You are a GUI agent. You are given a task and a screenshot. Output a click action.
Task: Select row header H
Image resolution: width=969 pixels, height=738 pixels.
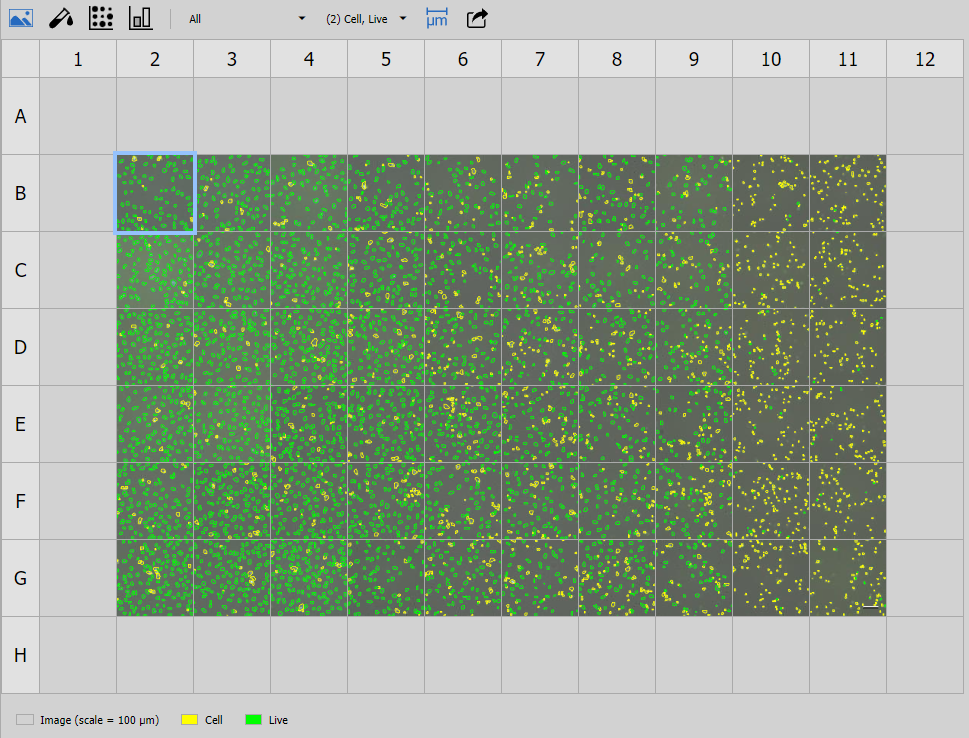(20, 655)
